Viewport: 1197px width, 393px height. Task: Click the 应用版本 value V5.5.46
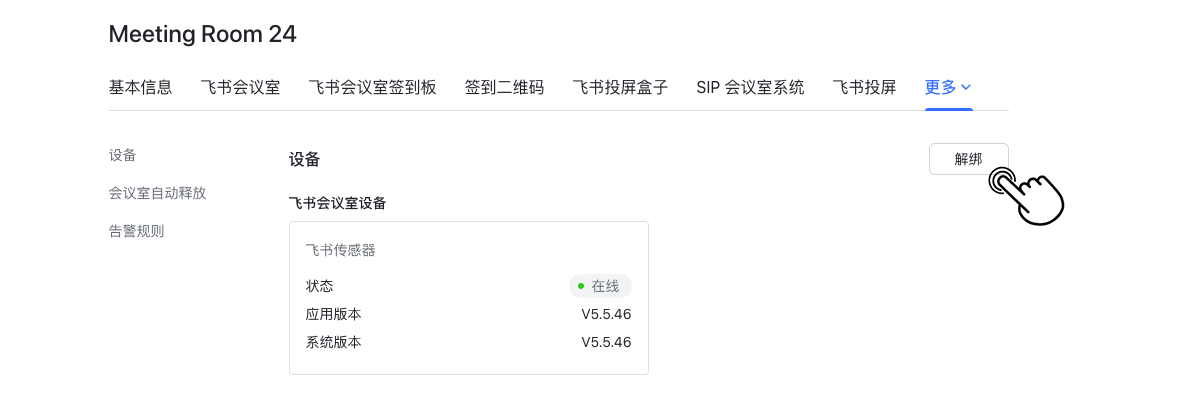606,314
